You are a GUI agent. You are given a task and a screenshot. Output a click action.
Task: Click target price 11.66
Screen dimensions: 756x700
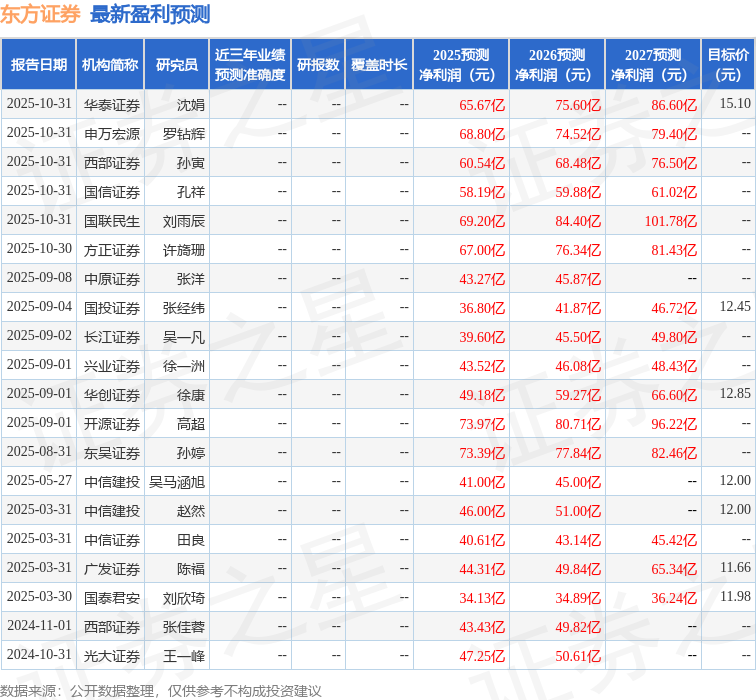point(735,568)
